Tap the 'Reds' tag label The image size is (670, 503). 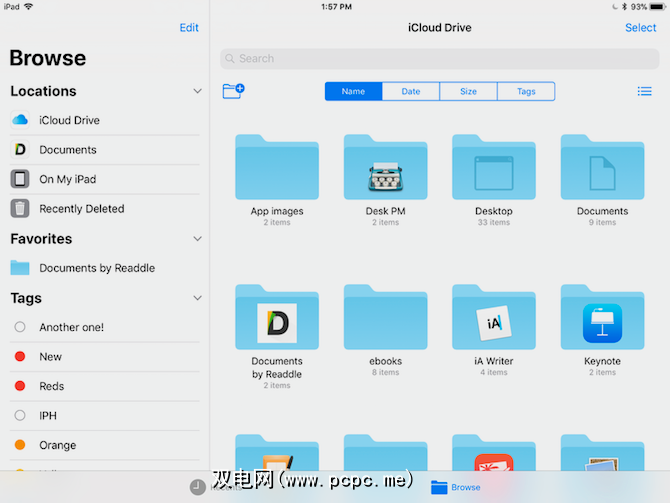[52, 386]
